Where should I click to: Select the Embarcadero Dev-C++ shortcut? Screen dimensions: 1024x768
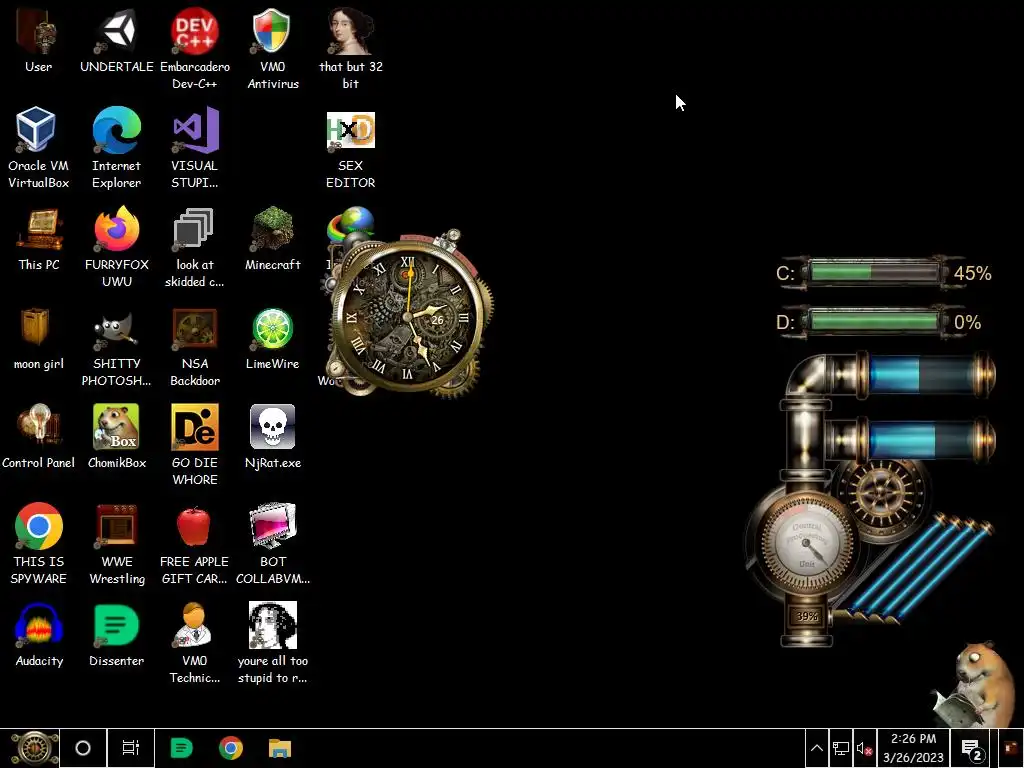click(x=195, y=49)
